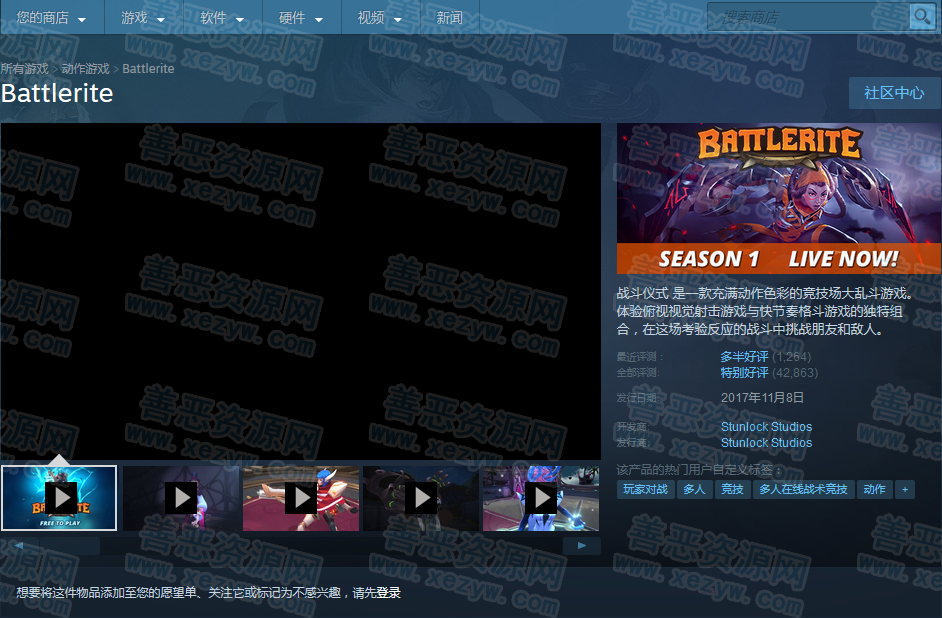The width and height of the screenshot is (942, 618).
Task: Add a tag with the plus button
Action: pos(905,489)
